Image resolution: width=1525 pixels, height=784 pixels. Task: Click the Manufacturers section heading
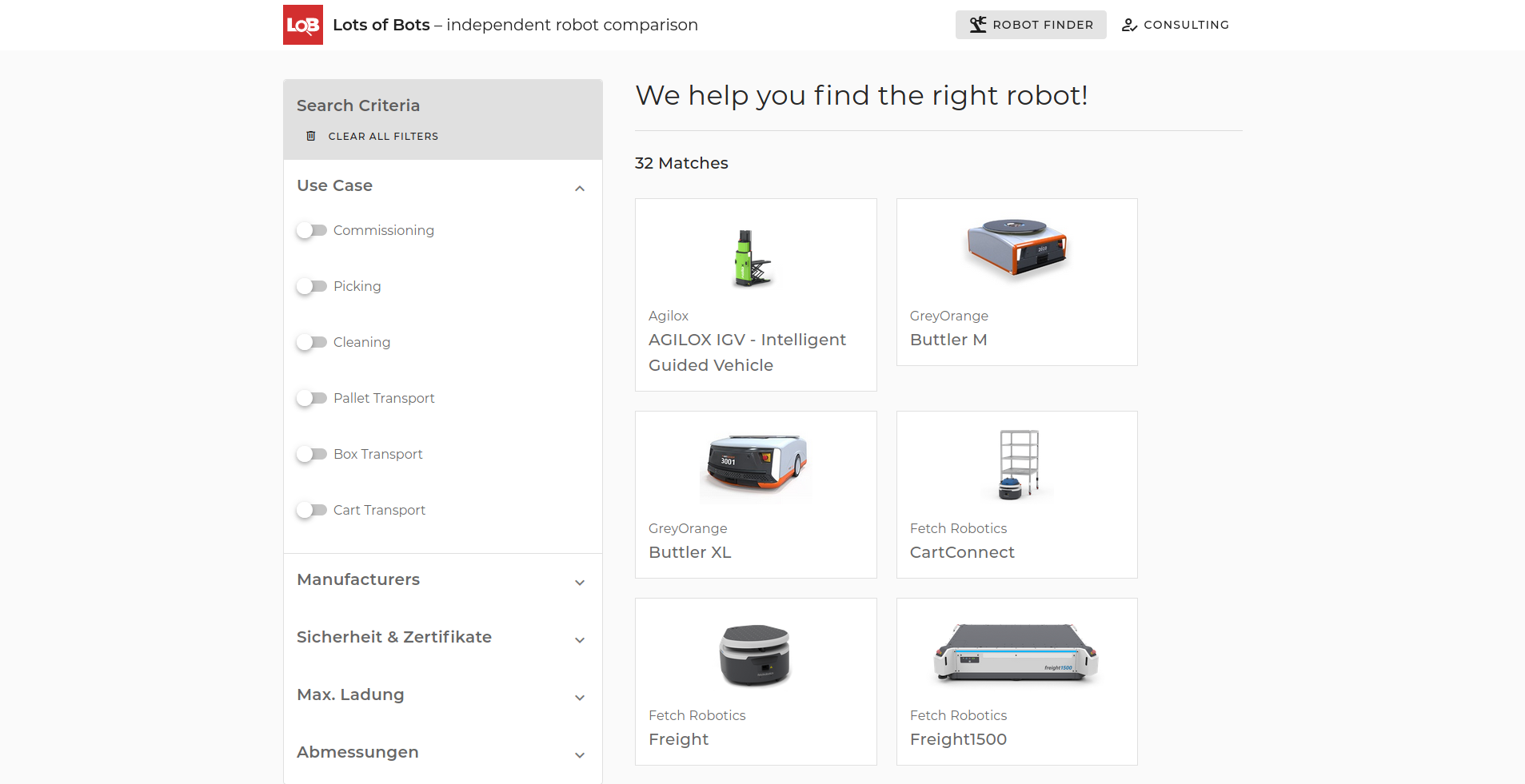click(x=358, y=579)
